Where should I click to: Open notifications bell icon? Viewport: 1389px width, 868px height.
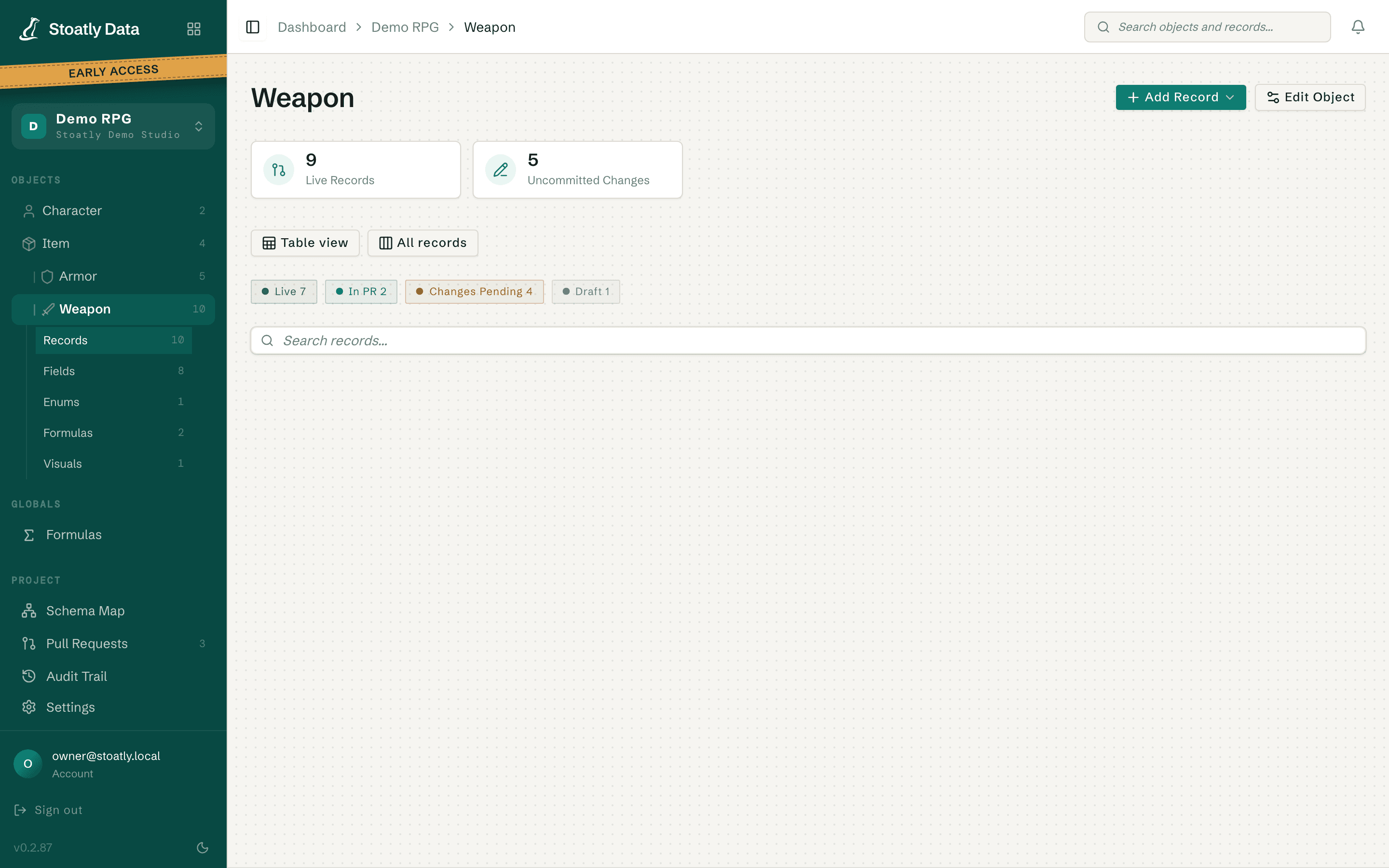1358,27
